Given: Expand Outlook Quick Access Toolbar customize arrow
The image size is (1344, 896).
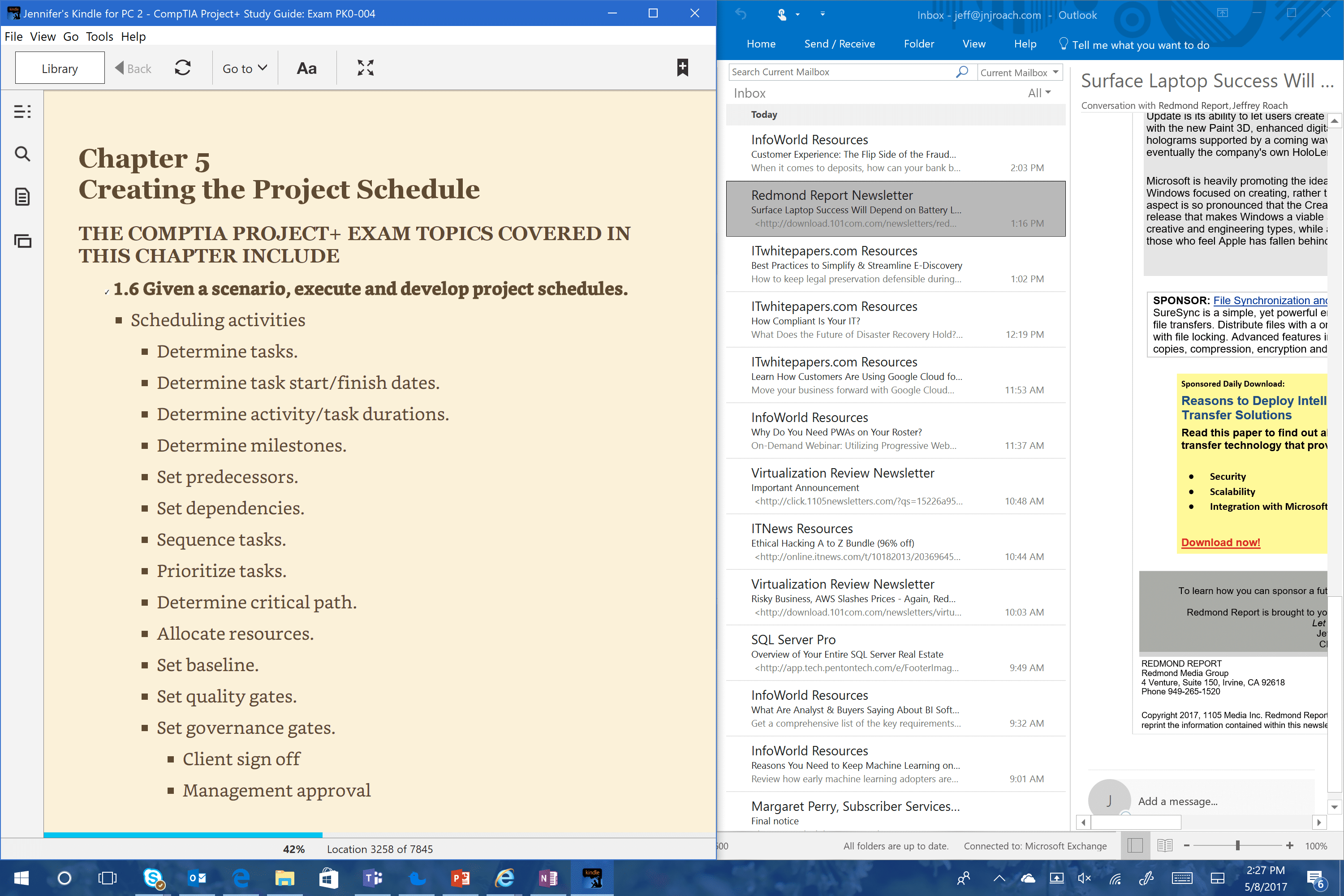Looking at the screenshot, I should (822, 14).
